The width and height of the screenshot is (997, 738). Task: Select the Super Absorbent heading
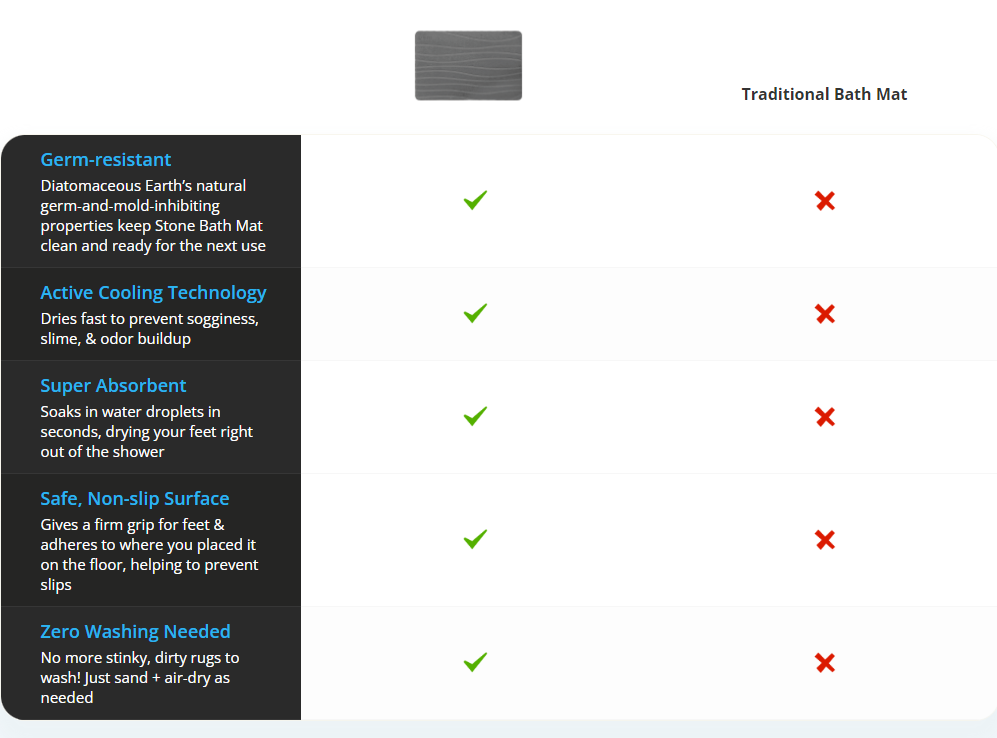[113, 386]
